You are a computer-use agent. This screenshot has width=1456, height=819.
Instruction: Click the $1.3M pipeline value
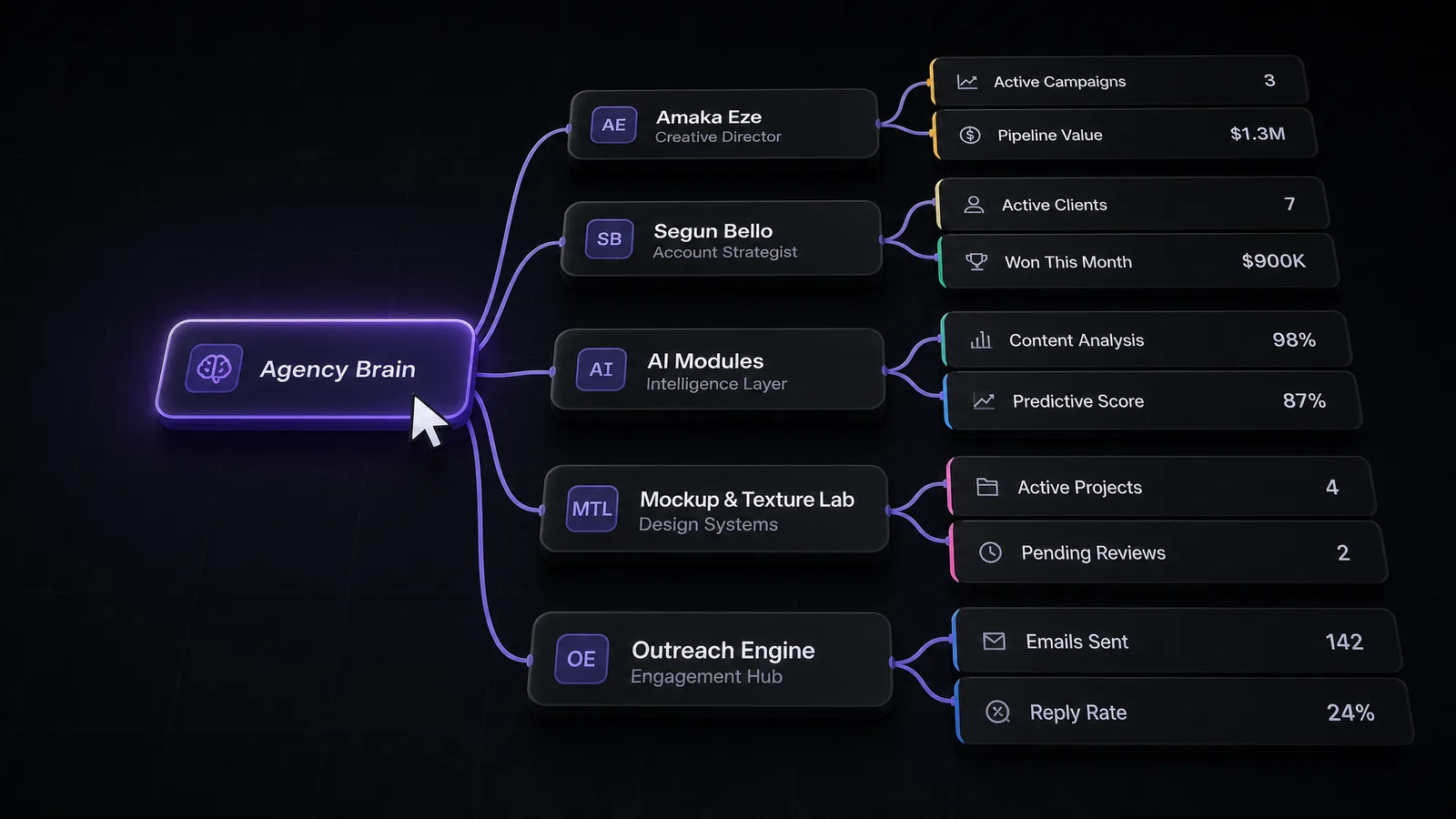pyautogui.click(x=1258, y=134)
